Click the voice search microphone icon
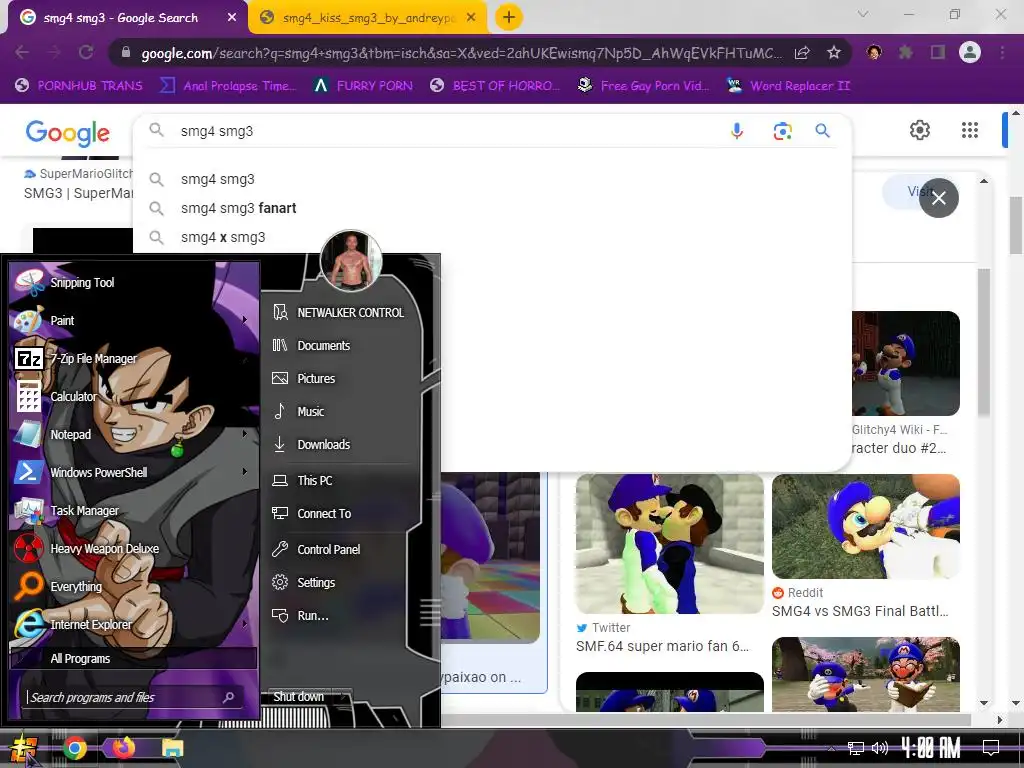Viewport: 1024px width, 768px height. 737,131
